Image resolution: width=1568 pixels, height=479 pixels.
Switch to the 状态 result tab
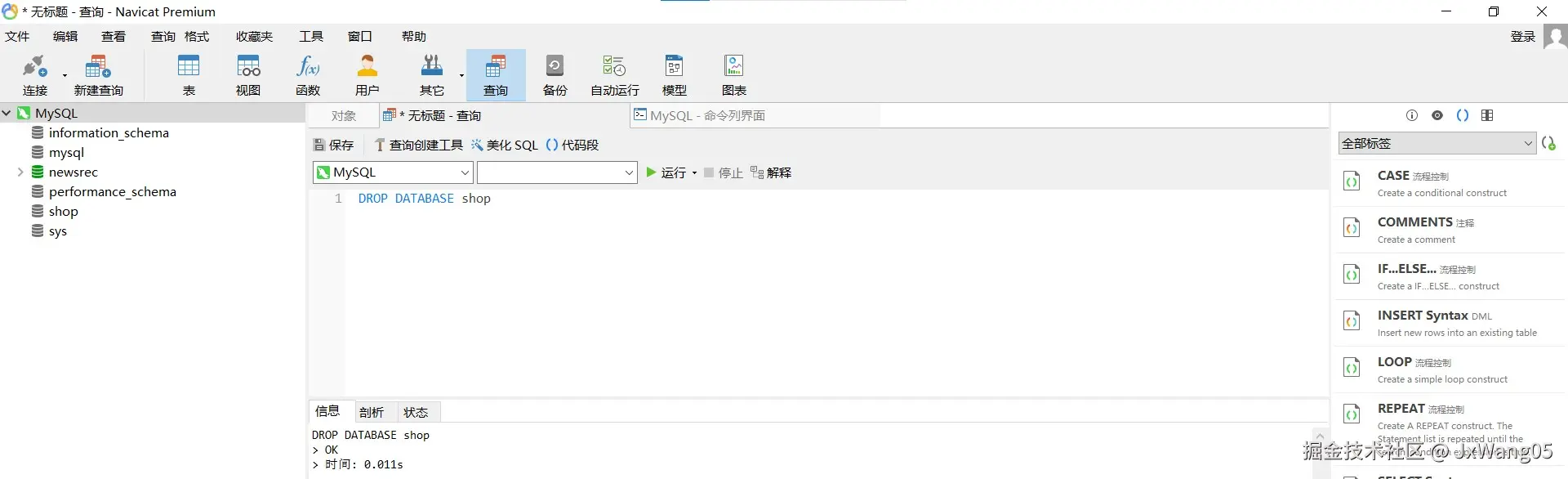pyautogui.click(x=416, y=412)
